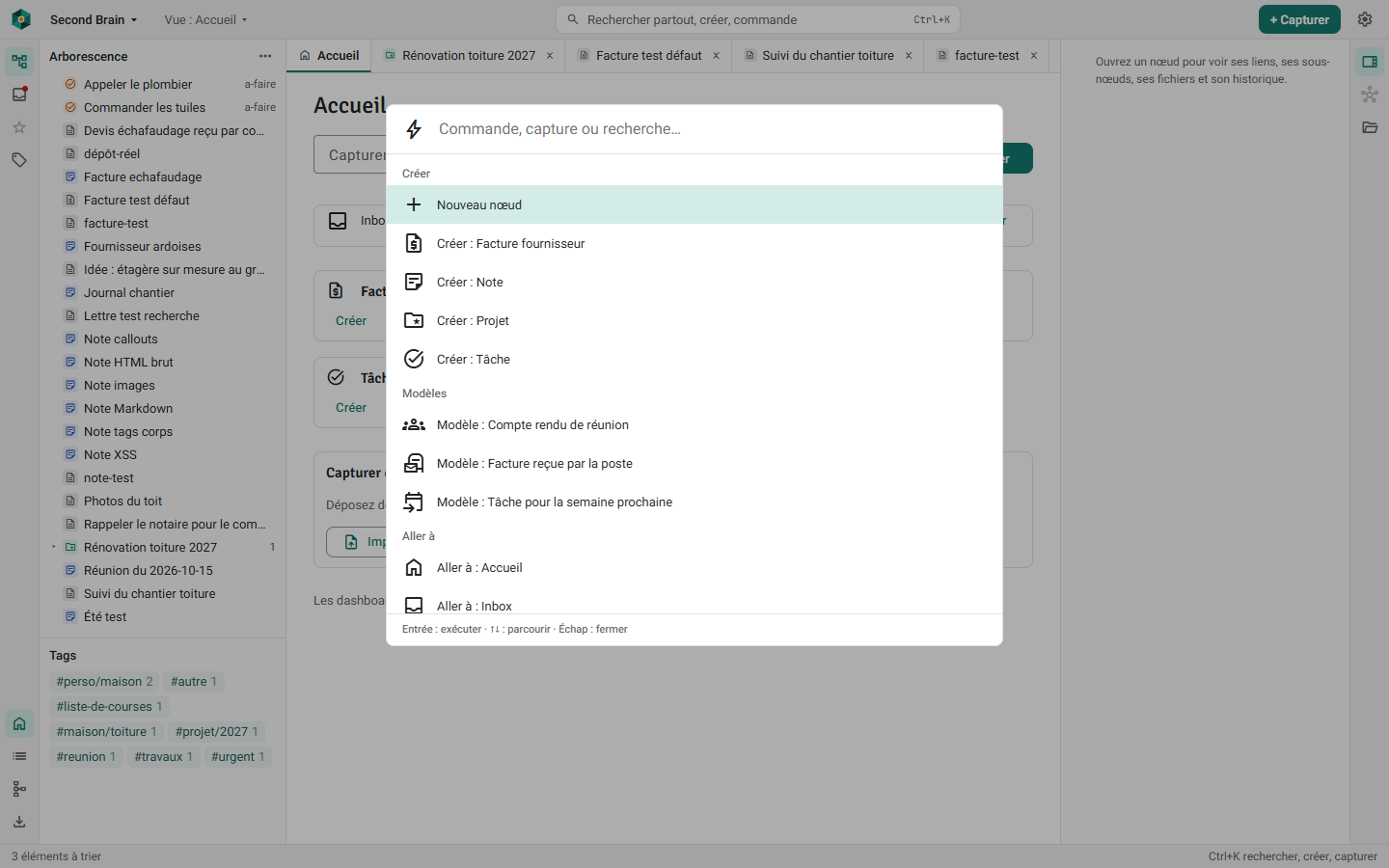Viewport: 1389px width, 868px height.
Task: Filter by the #urgent tag
Action: [238, 757]
